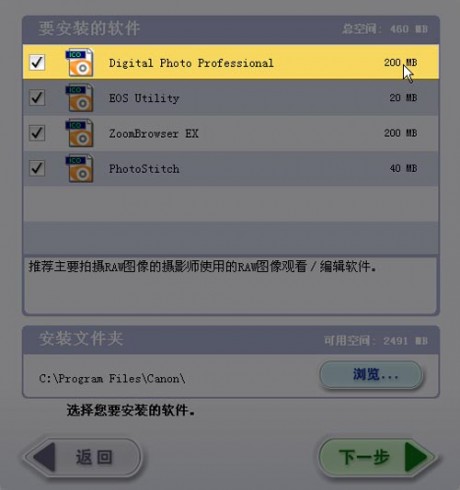460x490 pixels.
Task: Click the Digital Photo Professional name text
Action: [x=191, y=63]
